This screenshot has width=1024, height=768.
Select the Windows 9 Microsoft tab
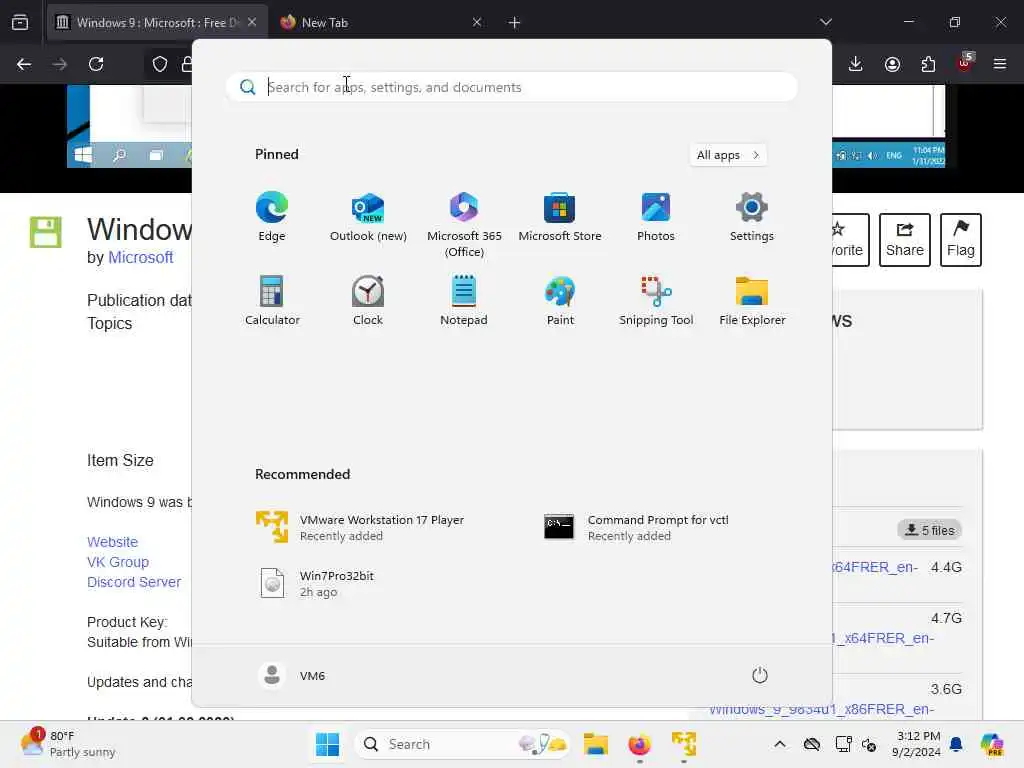[158, 22]
